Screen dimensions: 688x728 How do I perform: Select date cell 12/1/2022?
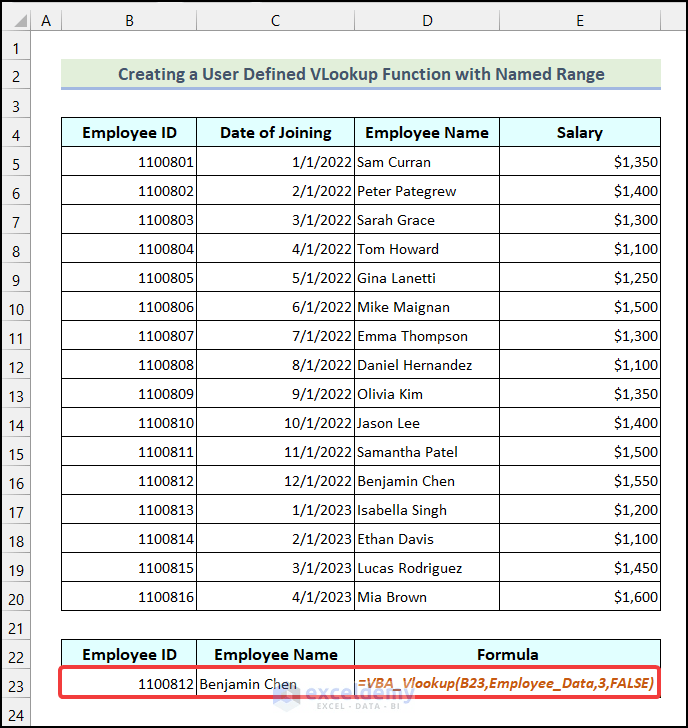[x=275, y=481]
